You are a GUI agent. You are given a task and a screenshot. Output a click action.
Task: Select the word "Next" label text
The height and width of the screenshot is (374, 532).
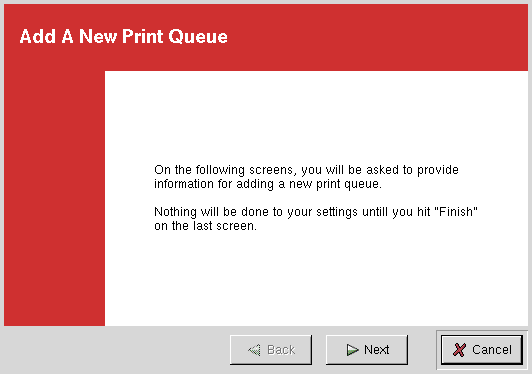[x=377, y=350]
